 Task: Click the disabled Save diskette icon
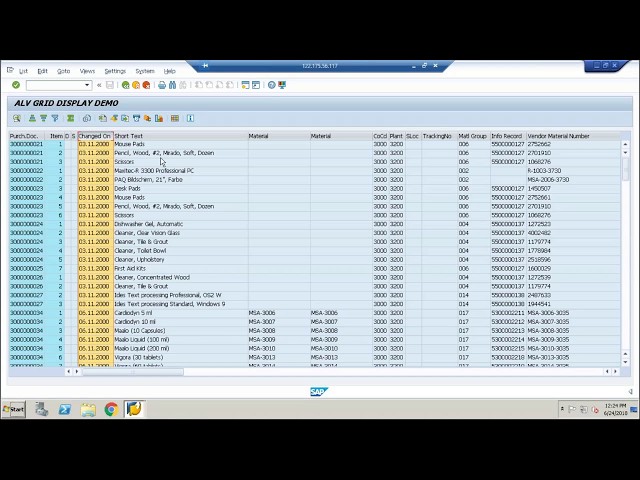(x=110, y=85)
